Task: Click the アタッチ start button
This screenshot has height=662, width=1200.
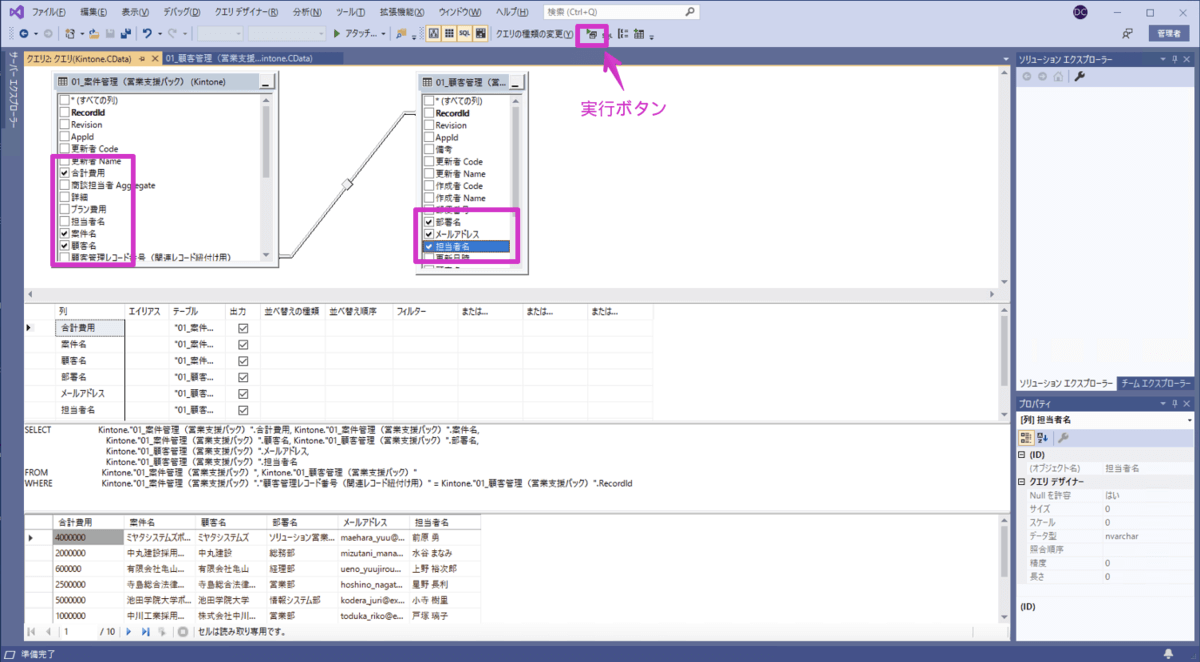Action: pos(358,34)
